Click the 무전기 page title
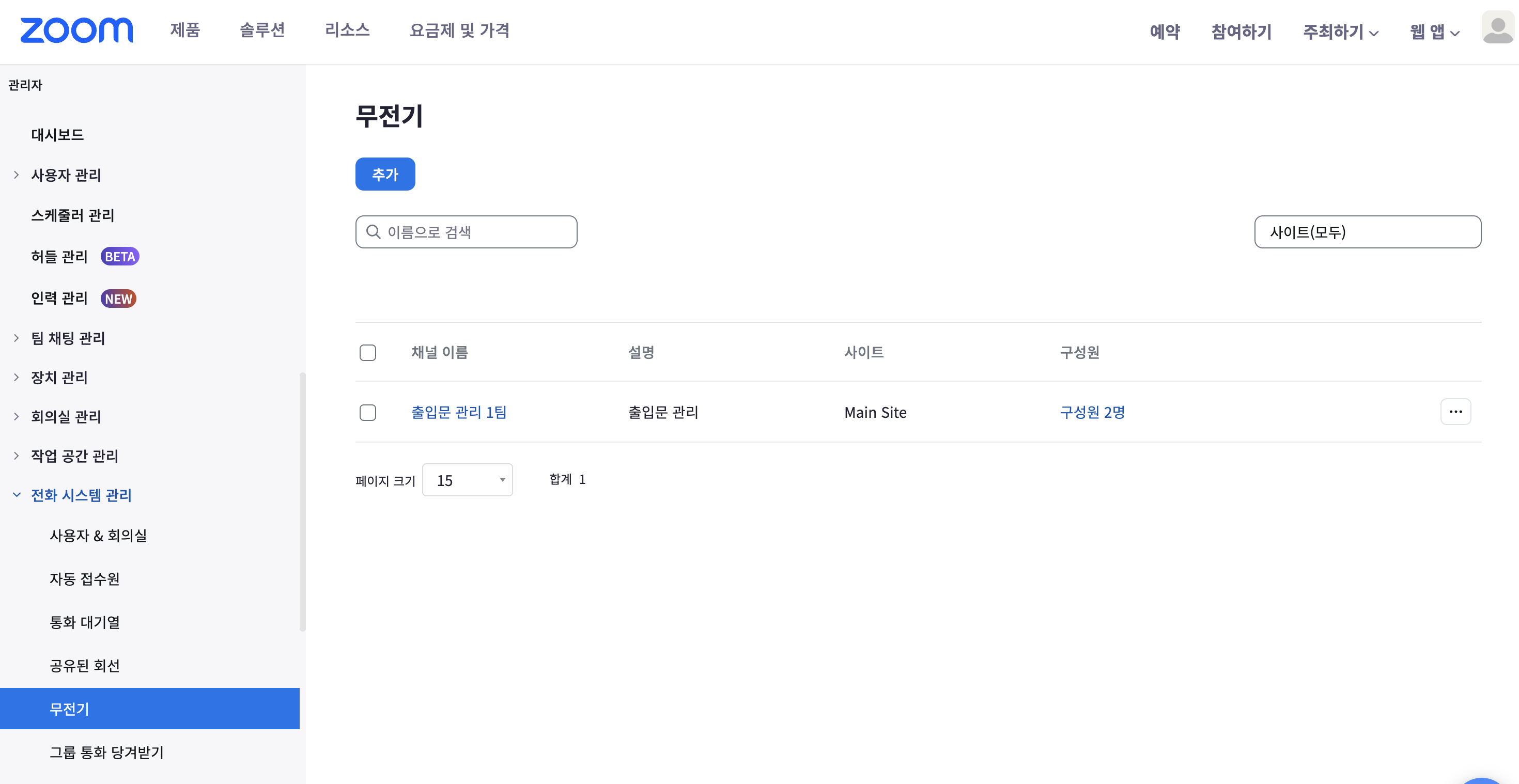Image resolution: width=1519 pixels, height=784 pixels. click(389, 116)
